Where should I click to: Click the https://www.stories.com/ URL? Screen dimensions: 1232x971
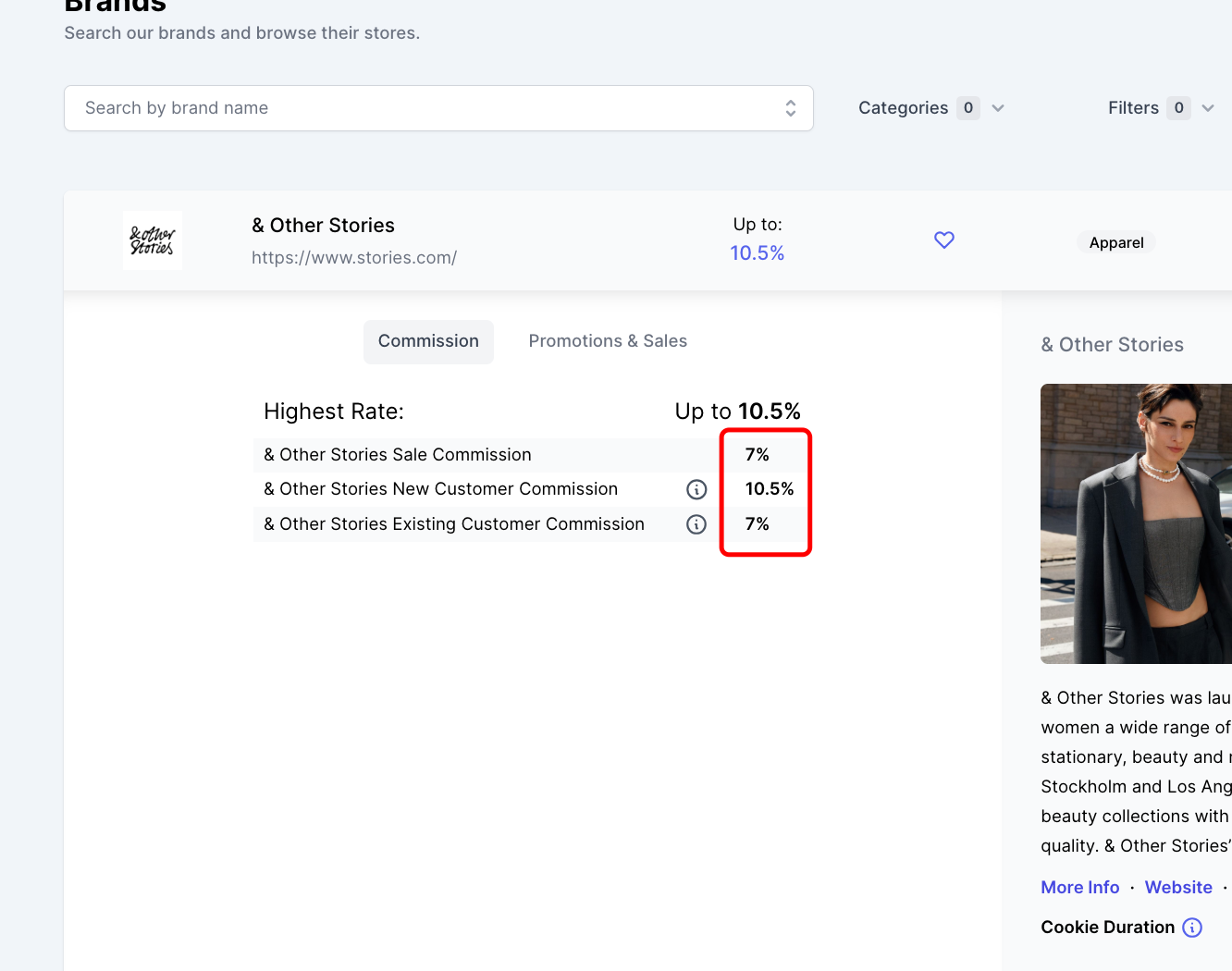coord(354,258)
